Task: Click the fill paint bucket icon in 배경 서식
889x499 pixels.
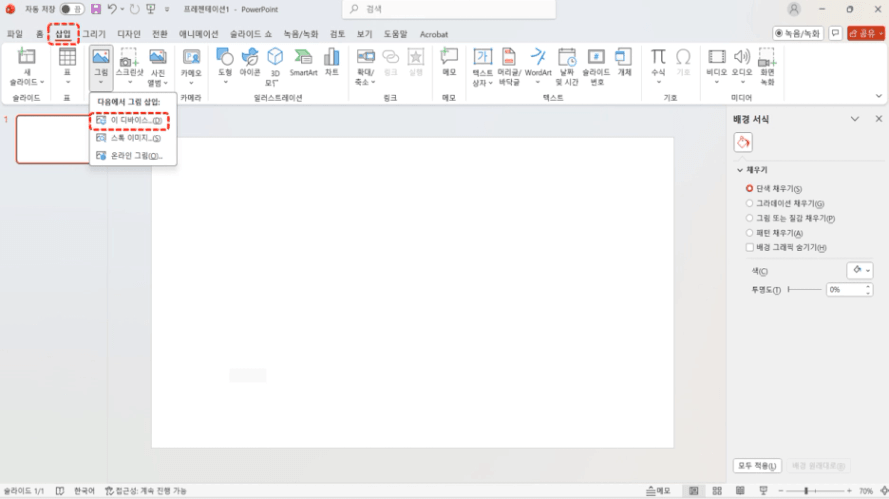Action: [x=743, y=143]
